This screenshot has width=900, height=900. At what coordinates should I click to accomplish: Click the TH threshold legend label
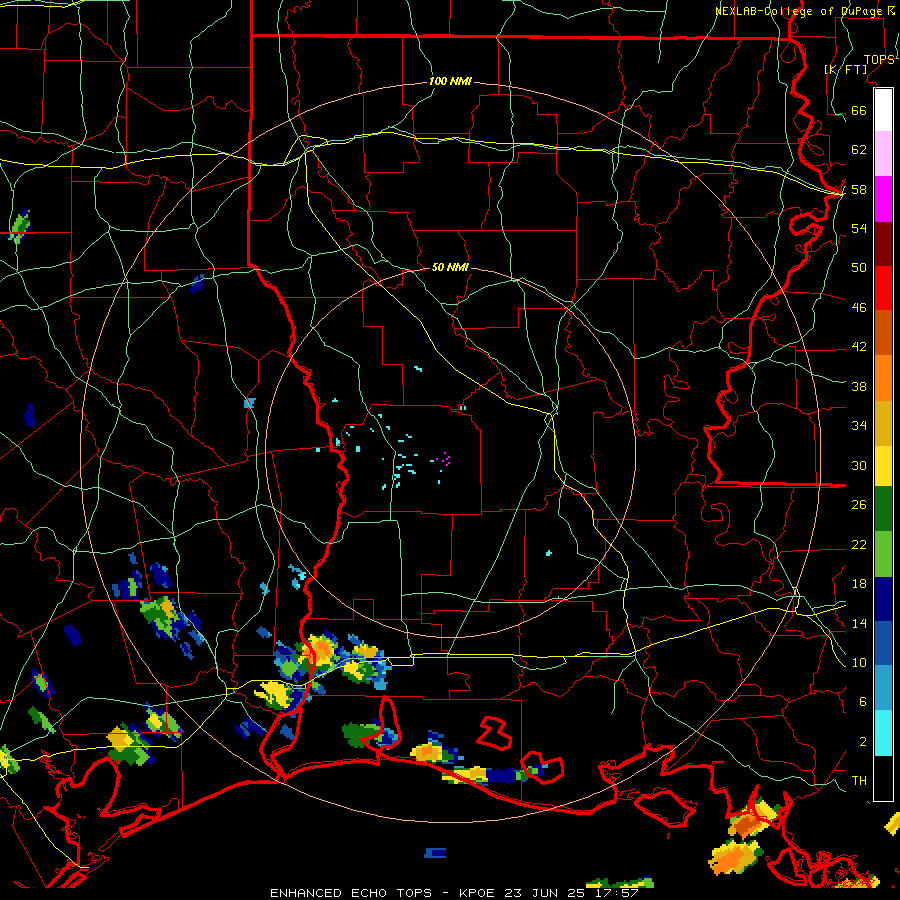tap(859, 781)
